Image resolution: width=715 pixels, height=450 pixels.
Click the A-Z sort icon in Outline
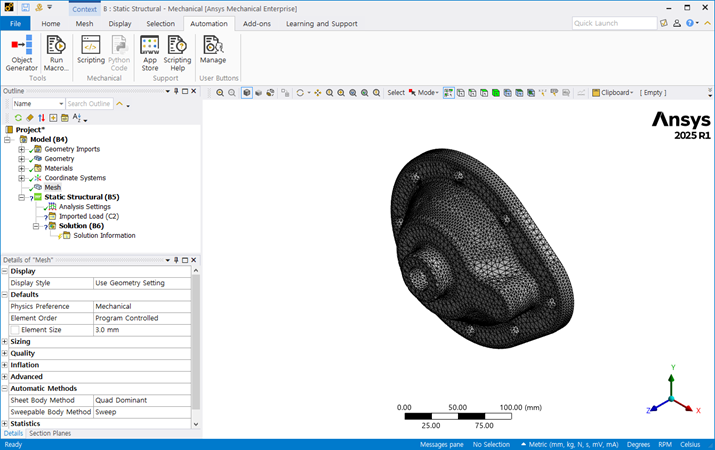(77, 118)
